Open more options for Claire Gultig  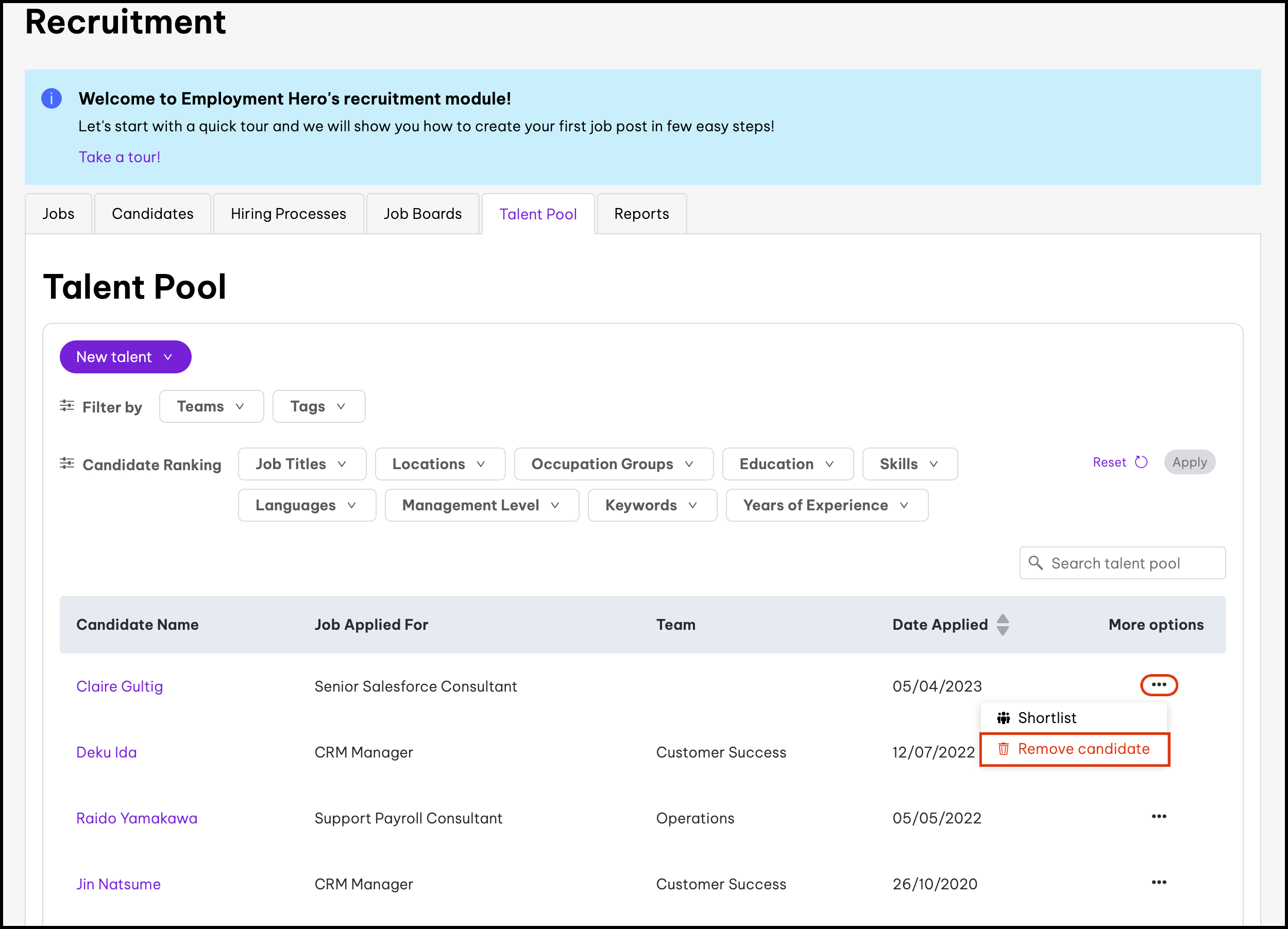click(x=1159, y=685)
